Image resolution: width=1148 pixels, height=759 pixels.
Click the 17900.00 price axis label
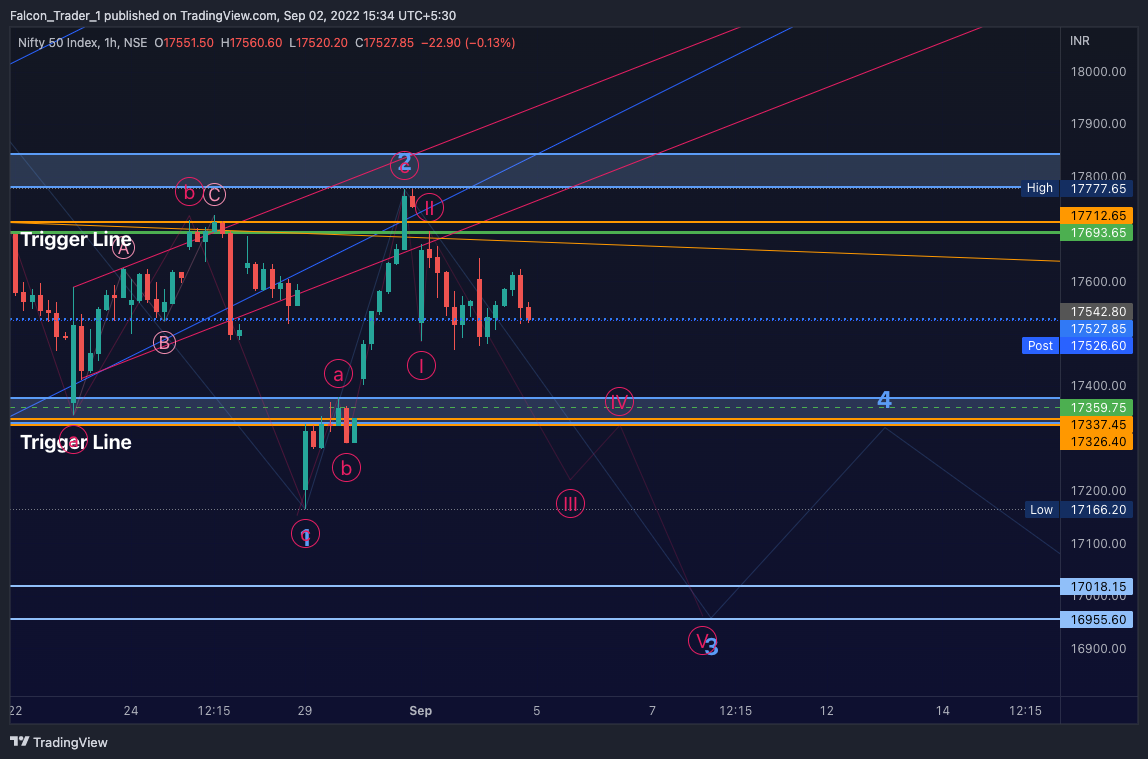click(1098, 124)
